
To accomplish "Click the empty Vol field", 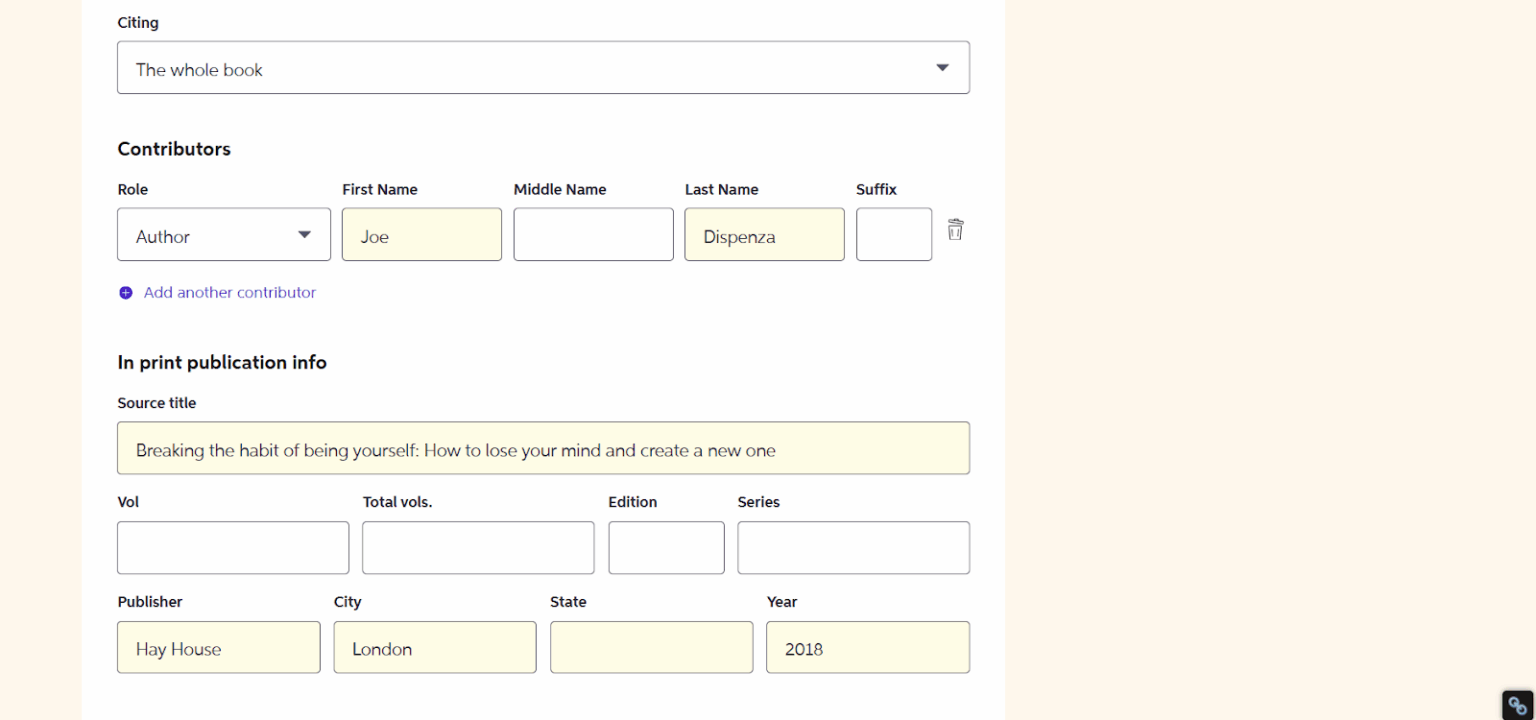I will point(232,547).
